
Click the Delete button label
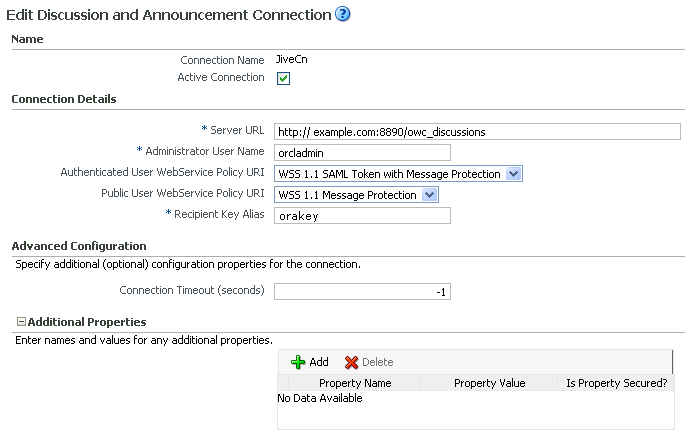[x=377, y=362]
